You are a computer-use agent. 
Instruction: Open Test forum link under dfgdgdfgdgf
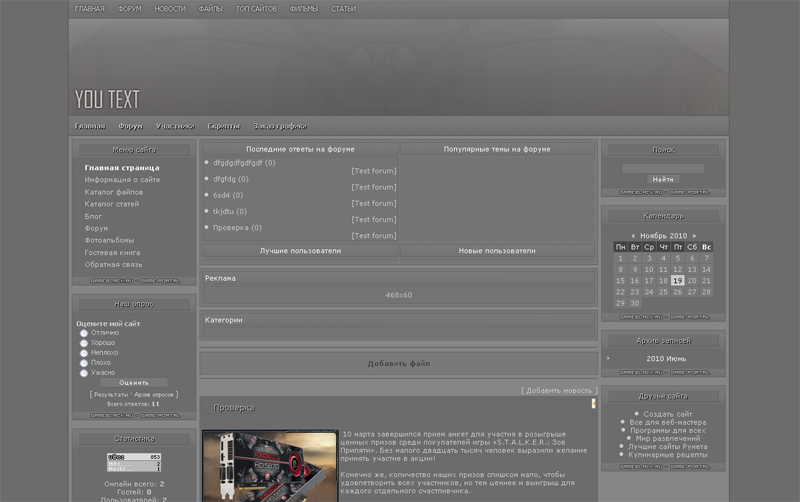point(374,171)
